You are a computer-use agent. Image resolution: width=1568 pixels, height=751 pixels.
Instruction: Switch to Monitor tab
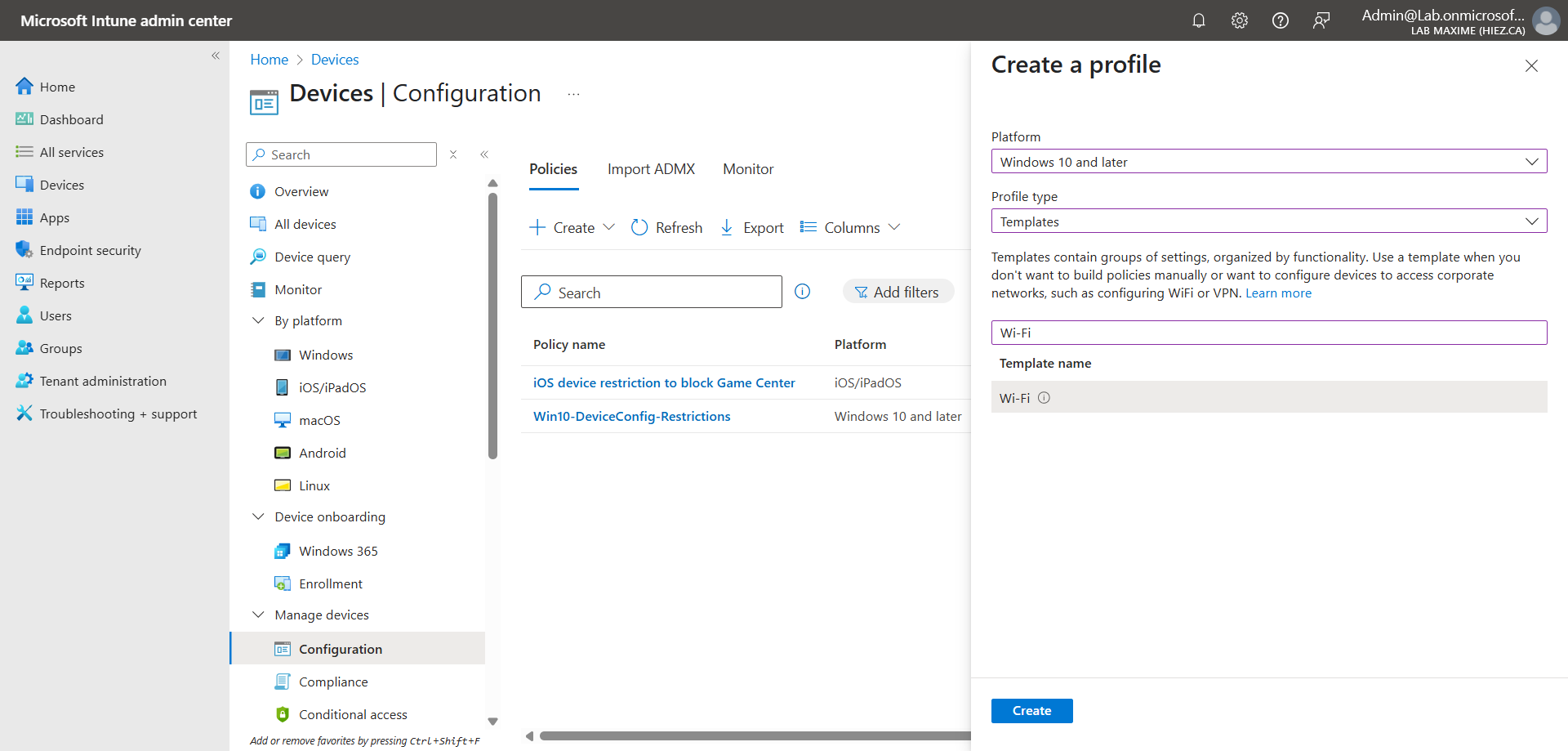coord(748,169)
